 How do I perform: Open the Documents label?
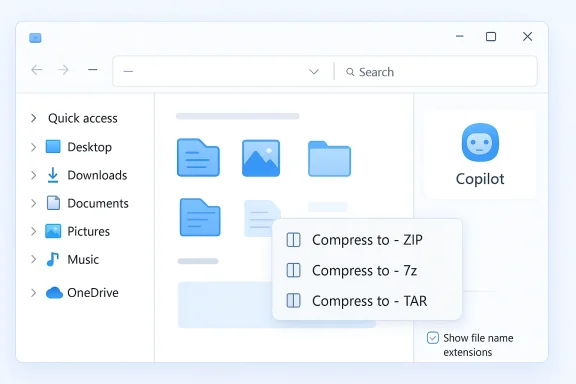pos(98,203)
